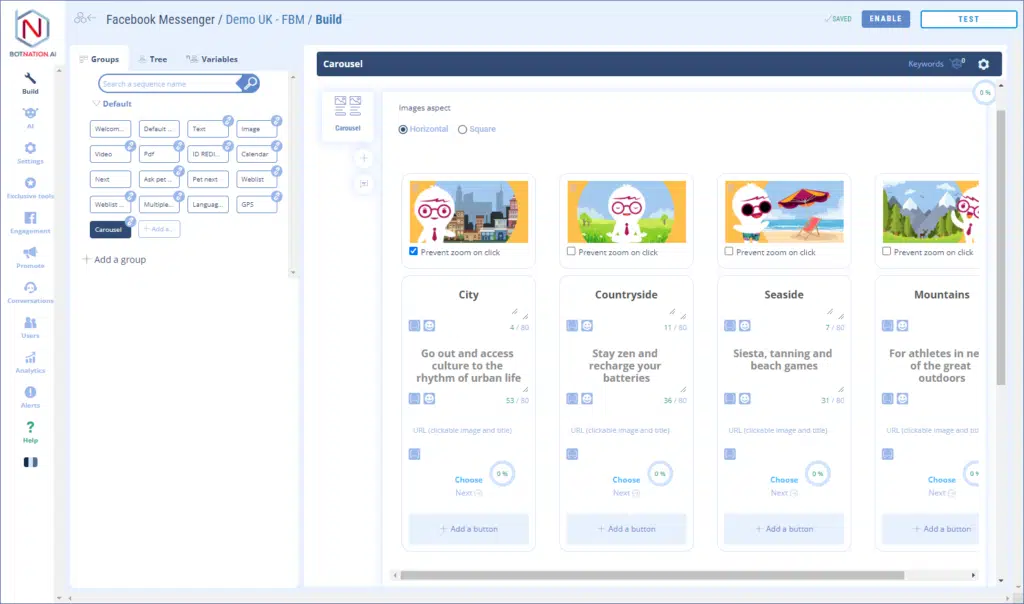Click the Alerts icon in sidebar
Viewport: 1024px width, 604px height.
pyautogui.click(x=30, y=396)
